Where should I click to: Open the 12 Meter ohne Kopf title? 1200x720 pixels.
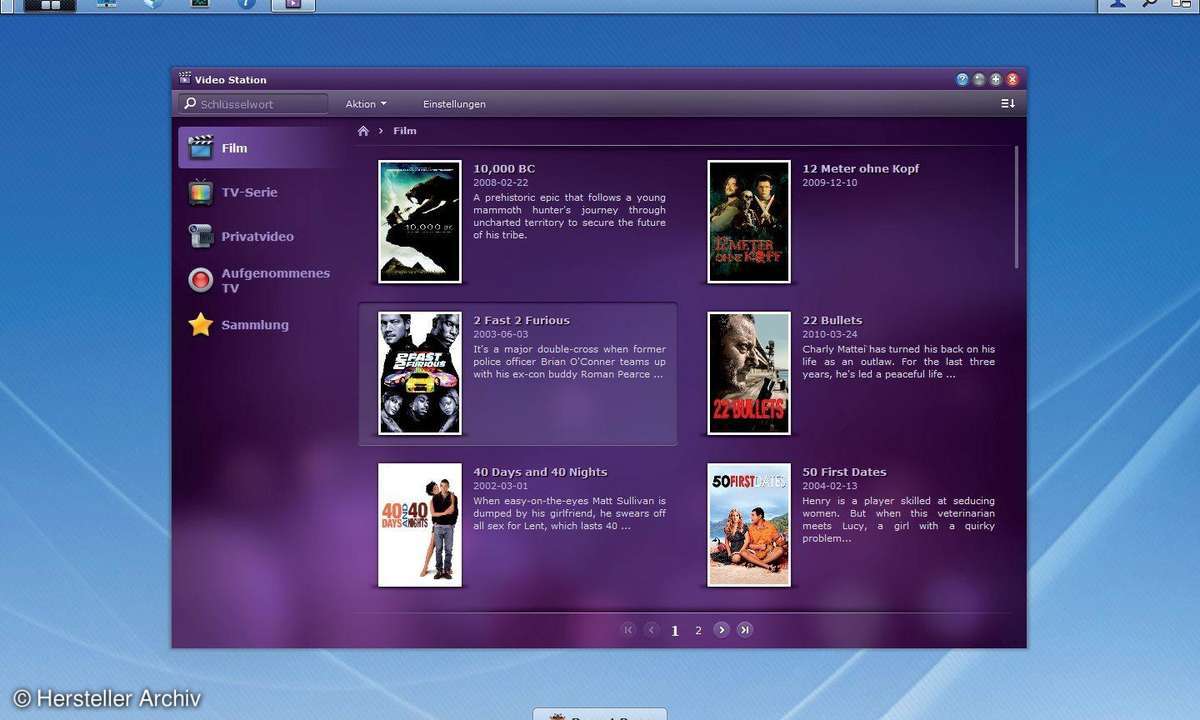(860, 169)
